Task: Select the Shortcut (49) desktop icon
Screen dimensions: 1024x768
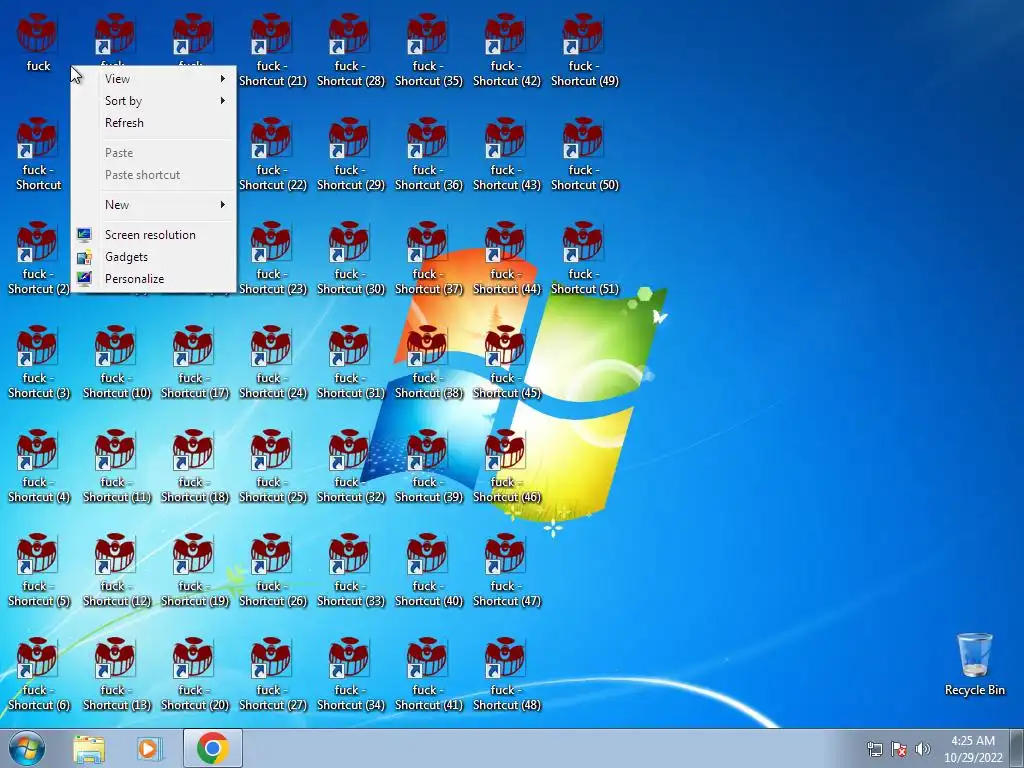Action: pos(584,52)
